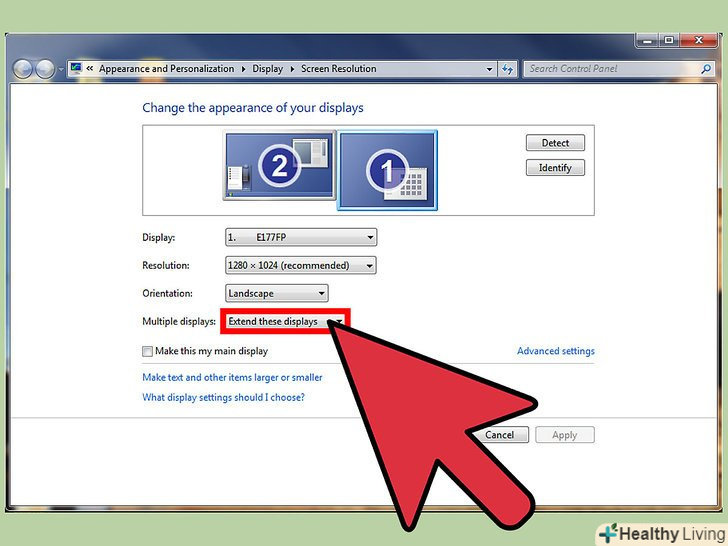Open Make text and other items larger link
Screen dimensions: 728x546
(232, 377)
